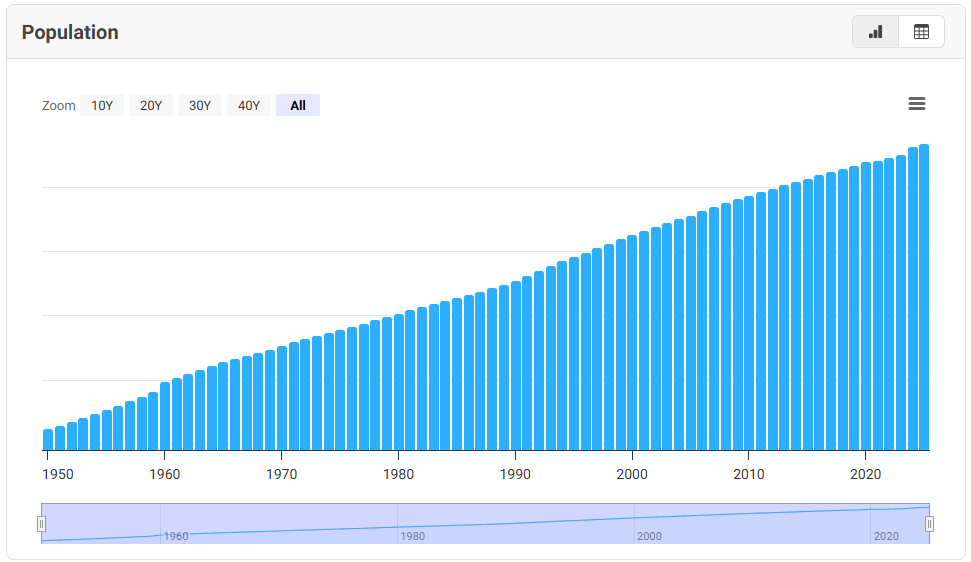Screen dimensions: 971x562
Task: Click the last, tallest population bar
Action: pos(924,300)
